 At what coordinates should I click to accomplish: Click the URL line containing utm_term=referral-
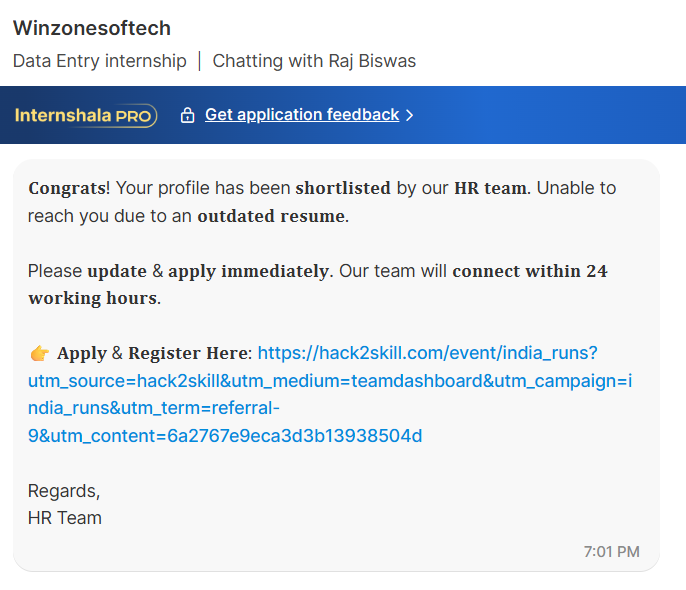154,408
